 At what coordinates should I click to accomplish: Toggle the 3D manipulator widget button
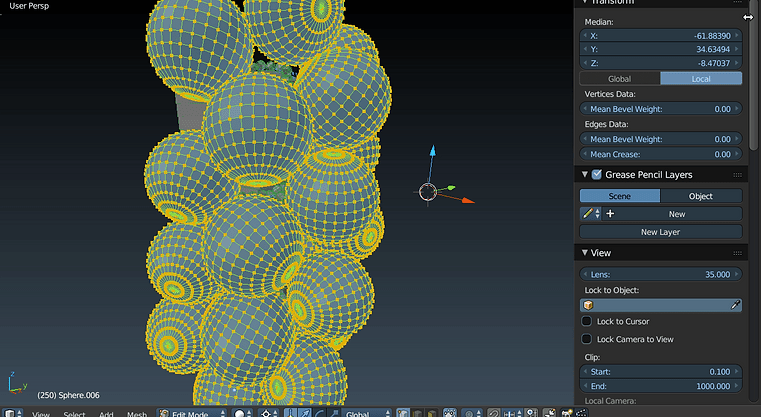click(x=290, y=414)
